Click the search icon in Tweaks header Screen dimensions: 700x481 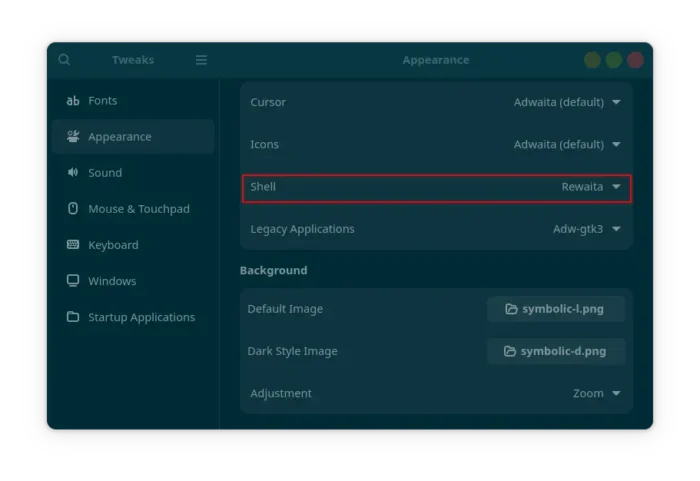coord(64,60)
